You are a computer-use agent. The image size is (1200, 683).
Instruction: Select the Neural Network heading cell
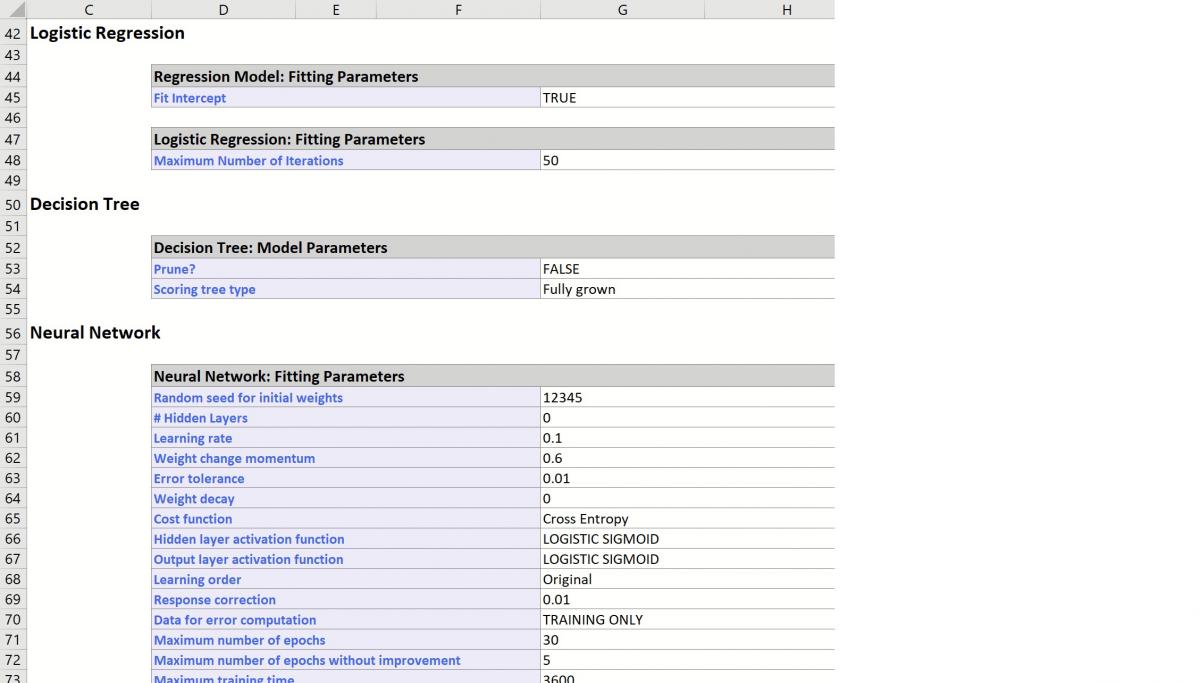(x=95, y=333)
